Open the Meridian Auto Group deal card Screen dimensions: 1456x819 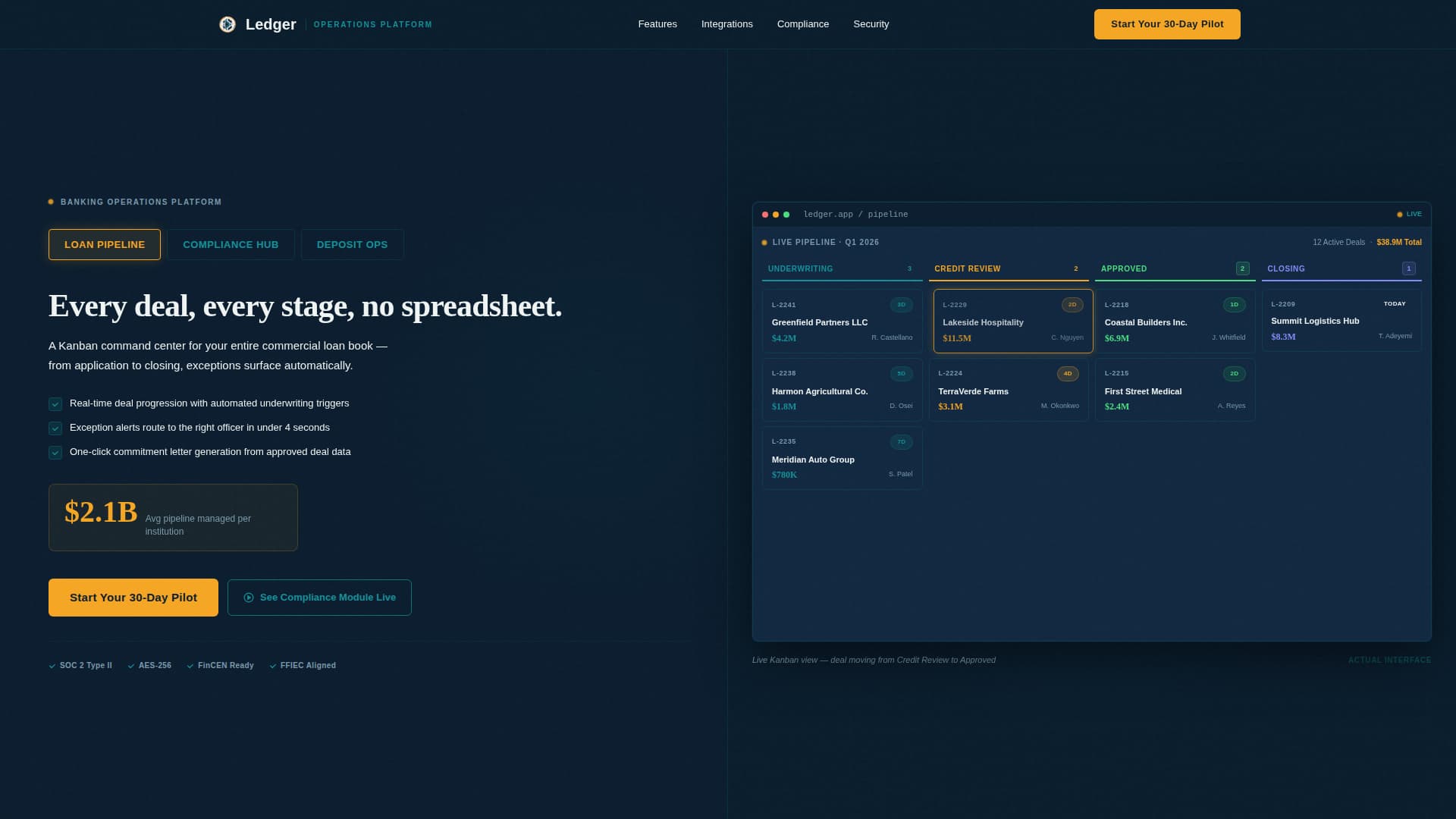click(843, 458)
